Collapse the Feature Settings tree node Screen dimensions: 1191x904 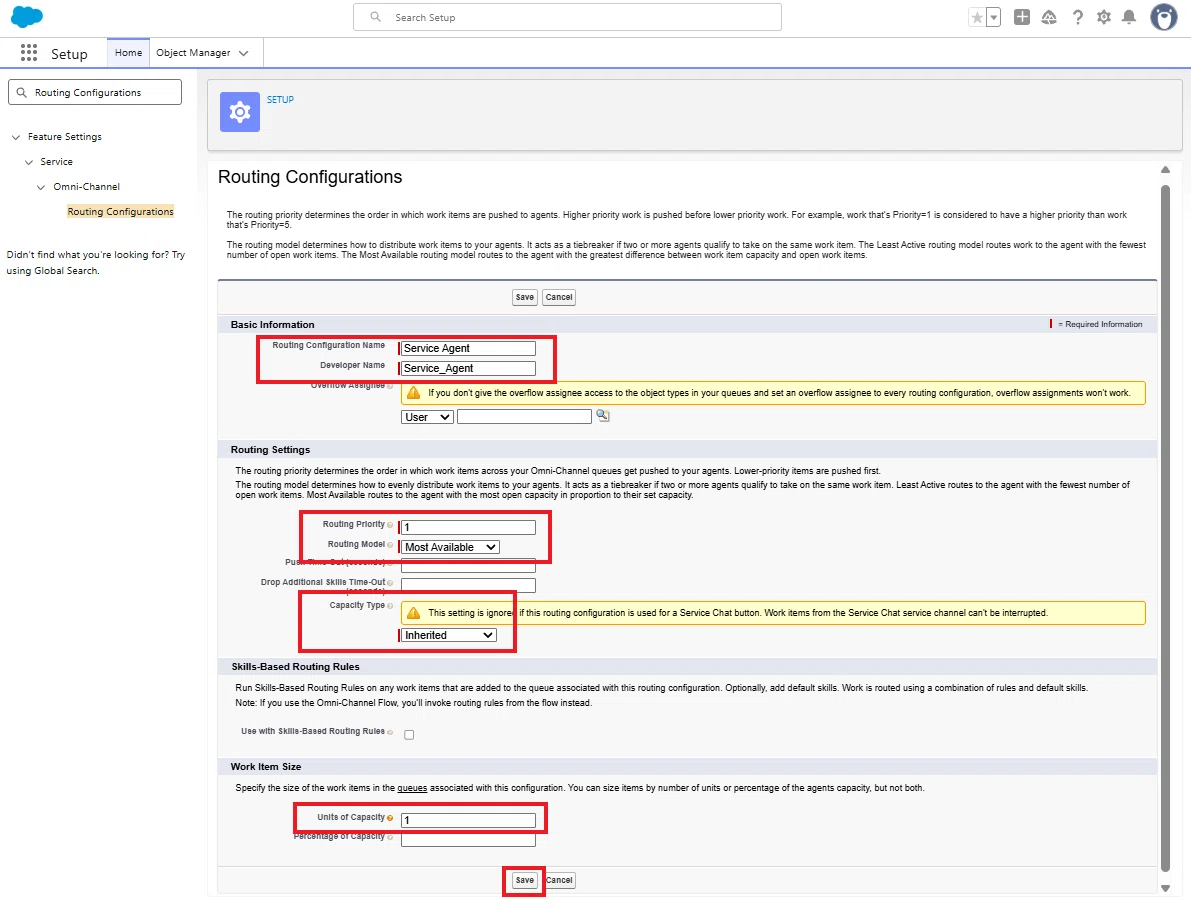pos(16,137)
